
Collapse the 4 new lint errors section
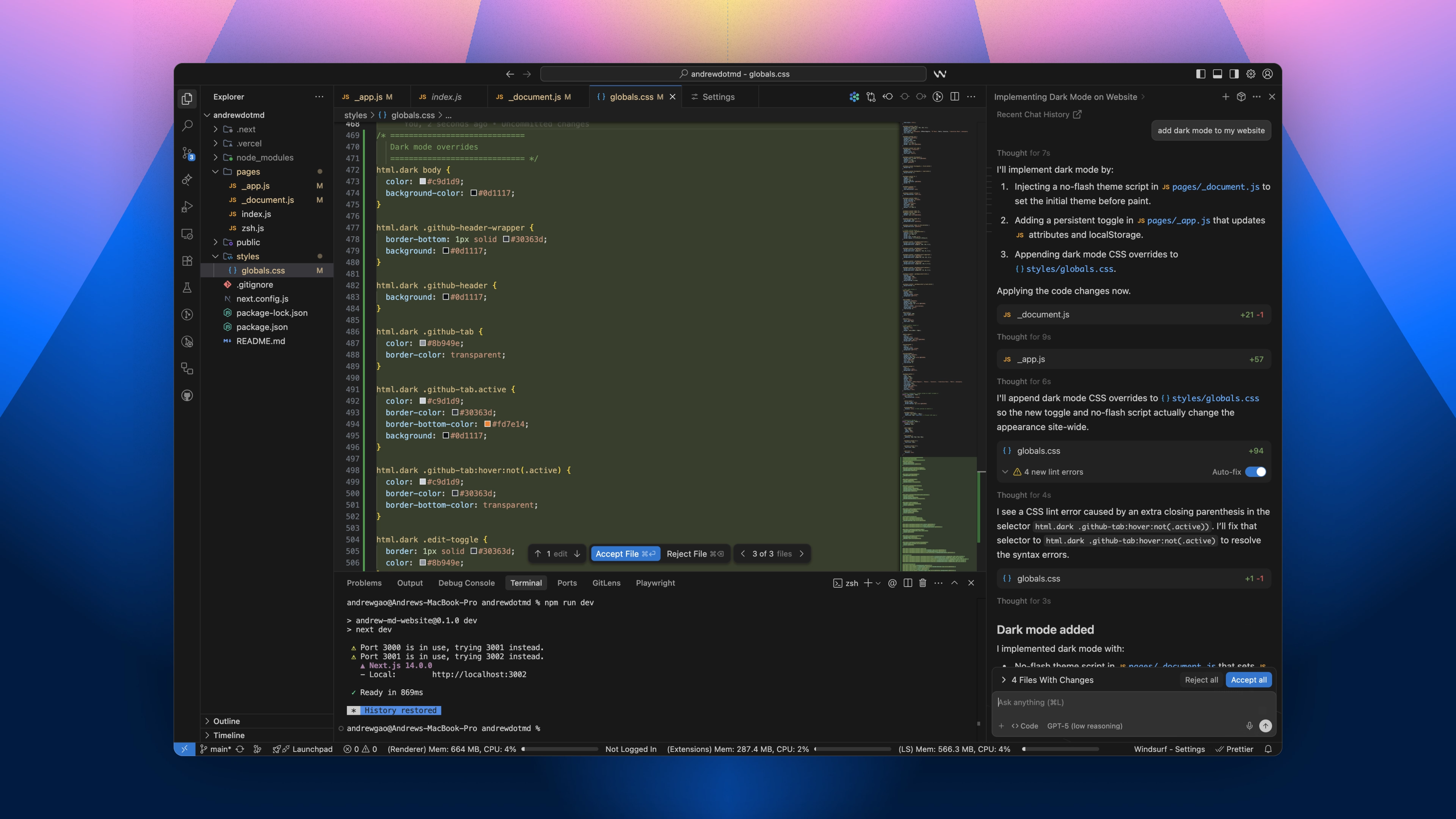[x=1004, y=472]
